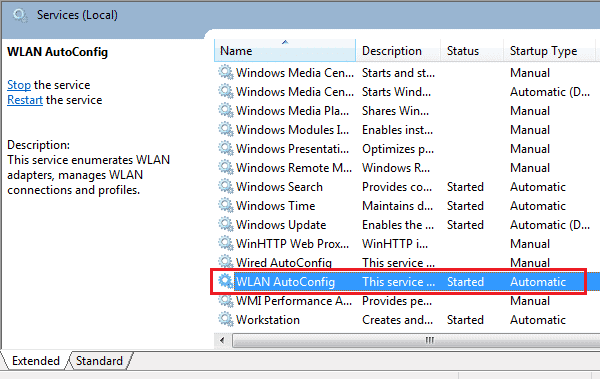The width and height of the screenshot is (600, 379).
Task: Click 'Provides pe...' description cell
Action: pyautogui.click(x=397, y=301)
